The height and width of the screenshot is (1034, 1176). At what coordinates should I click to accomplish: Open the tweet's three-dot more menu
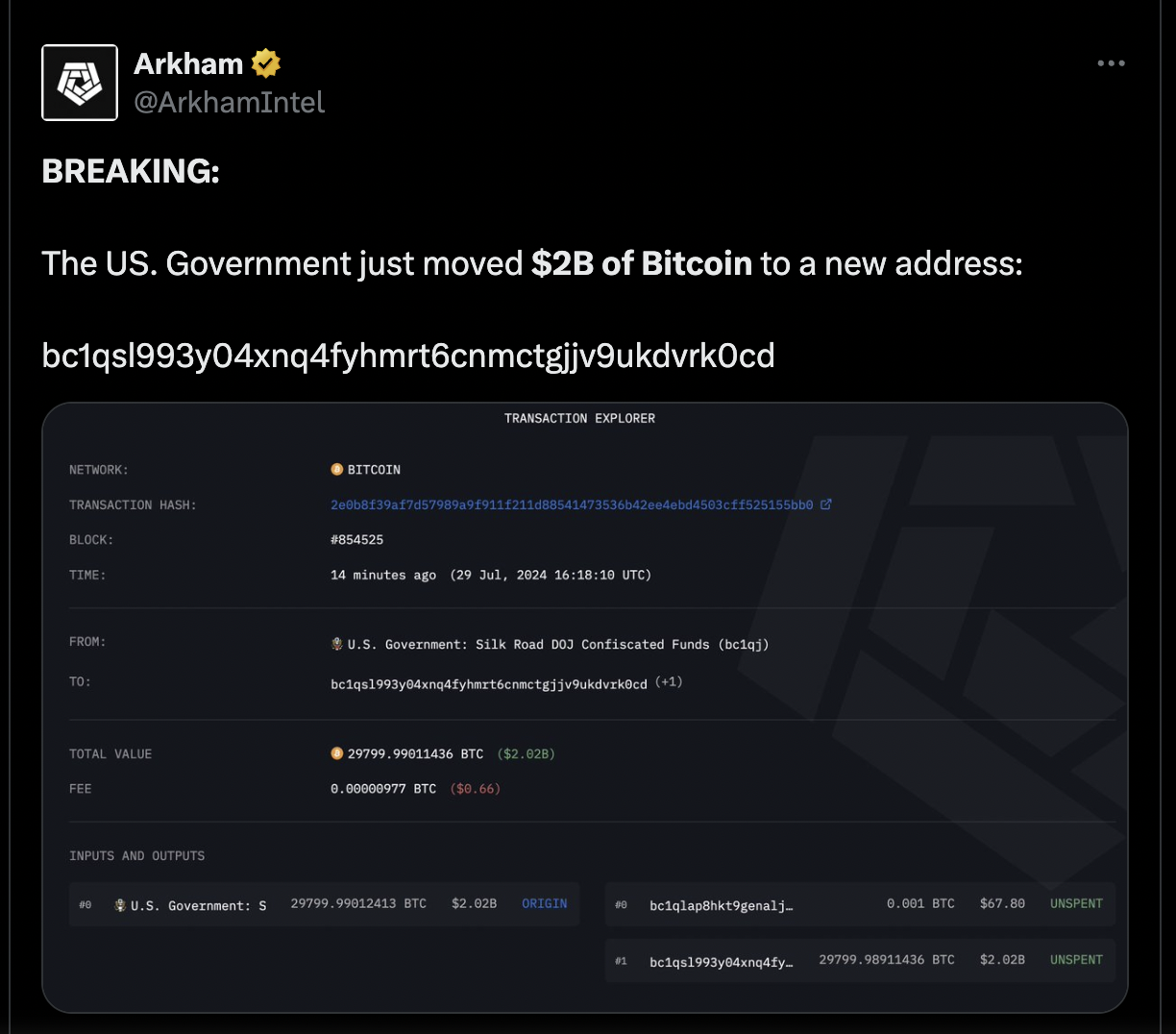click(x=1111, y=63)
